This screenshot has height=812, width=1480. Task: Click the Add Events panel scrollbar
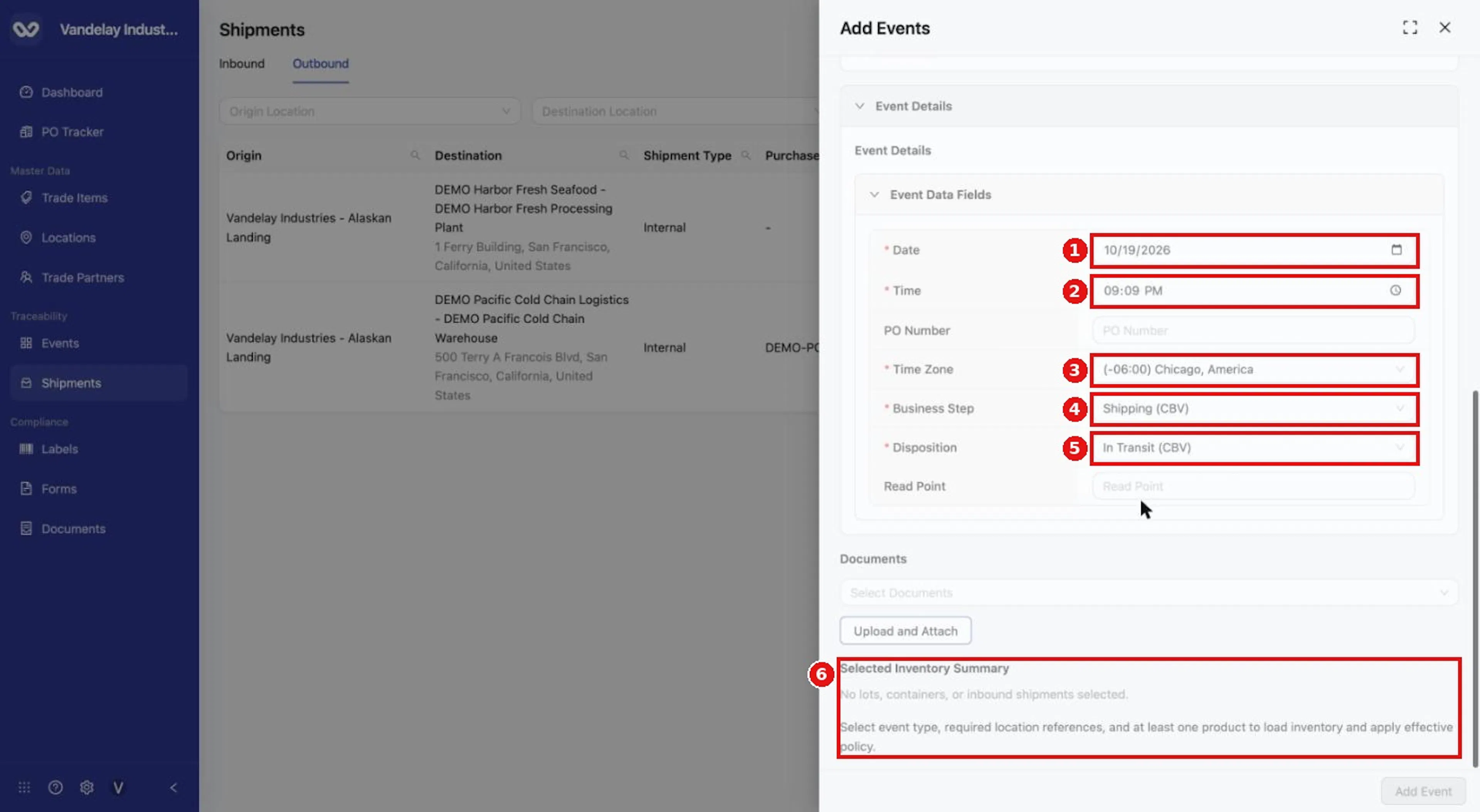click(x=1474, y=579)
